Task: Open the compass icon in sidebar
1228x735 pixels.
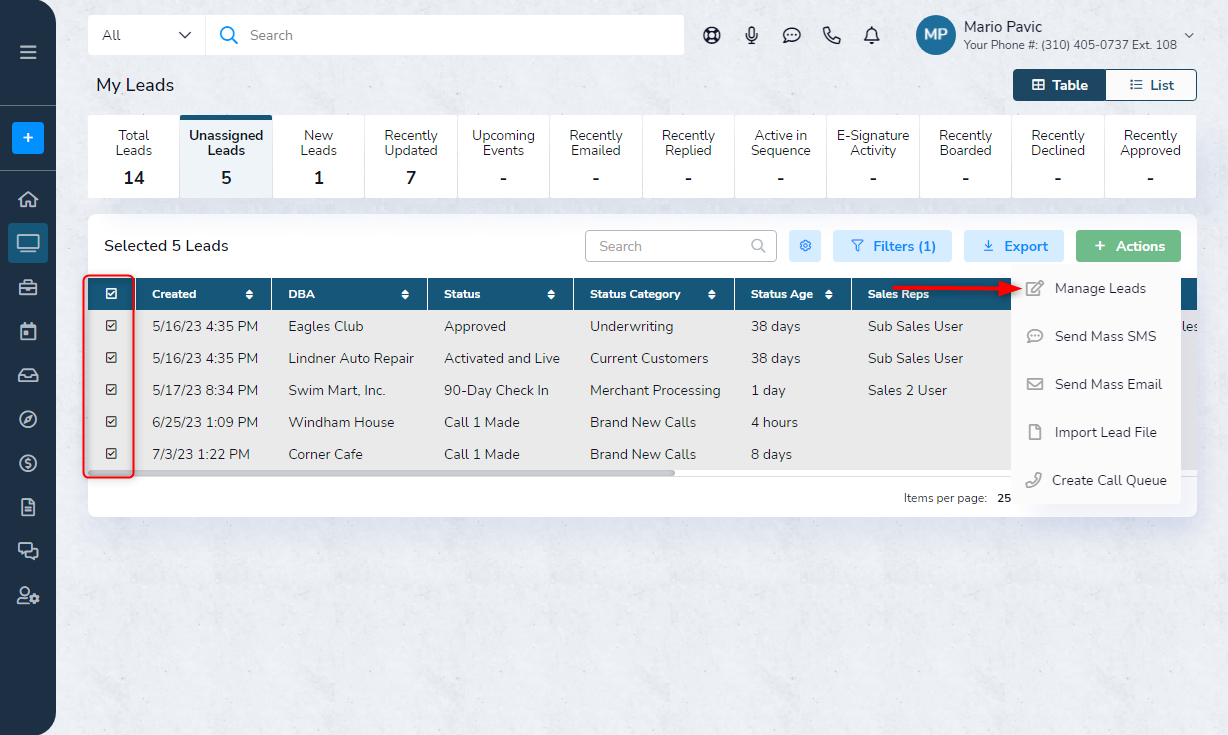Action: [28, 419]
